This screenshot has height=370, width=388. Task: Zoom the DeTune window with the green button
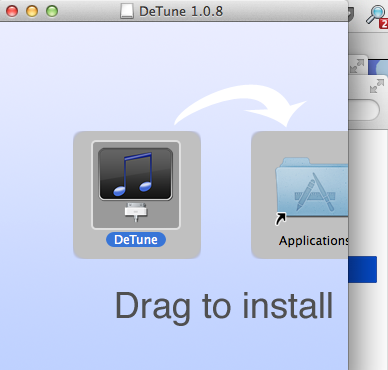pos(52,11)
